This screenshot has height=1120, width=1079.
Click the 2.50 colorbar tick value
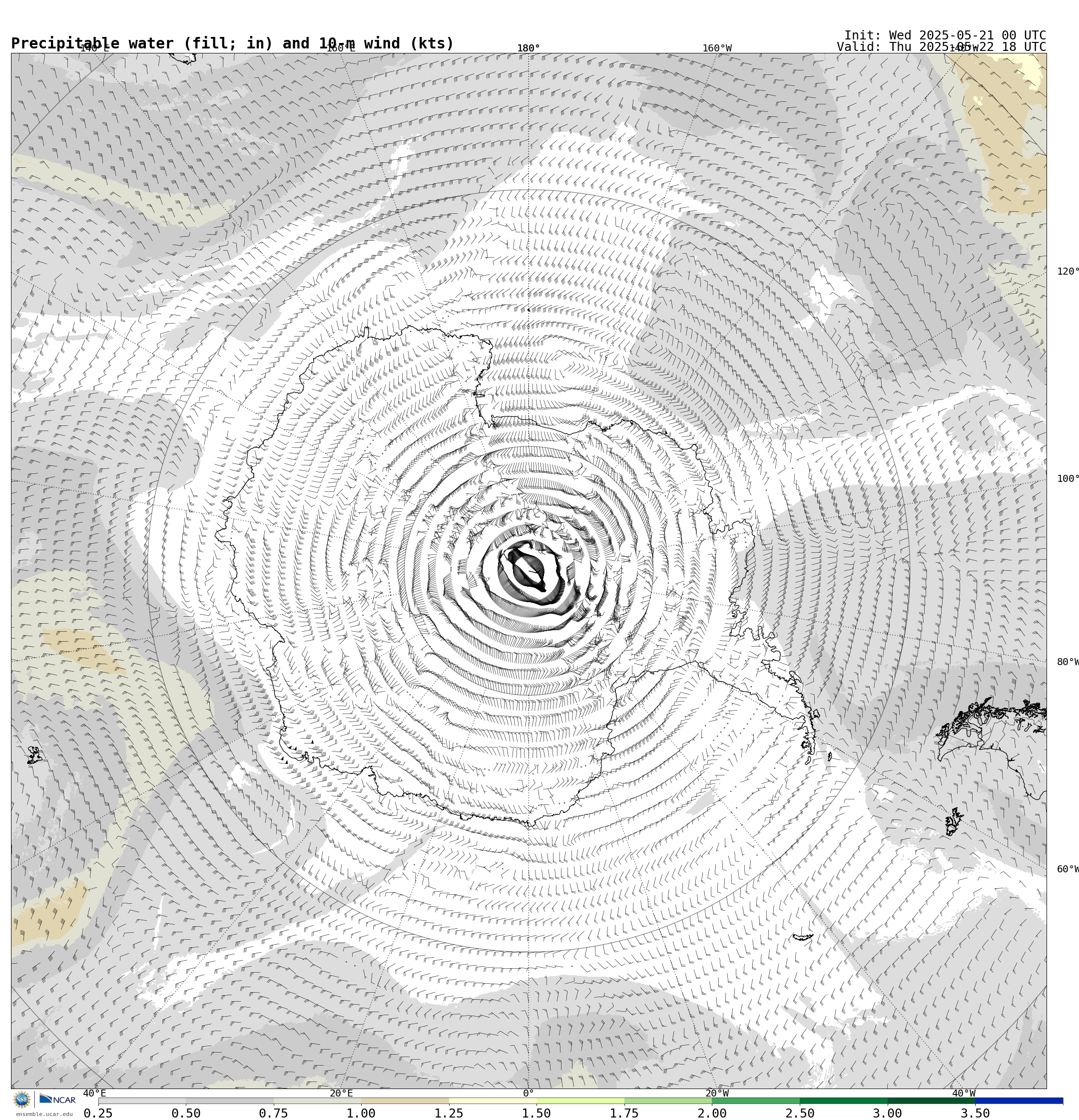coord(800,1113)
